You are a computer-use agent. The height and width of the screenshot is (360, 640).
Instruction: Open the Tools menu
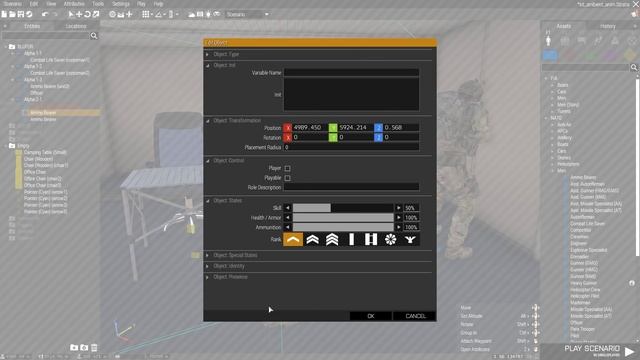tap(98, 4)
